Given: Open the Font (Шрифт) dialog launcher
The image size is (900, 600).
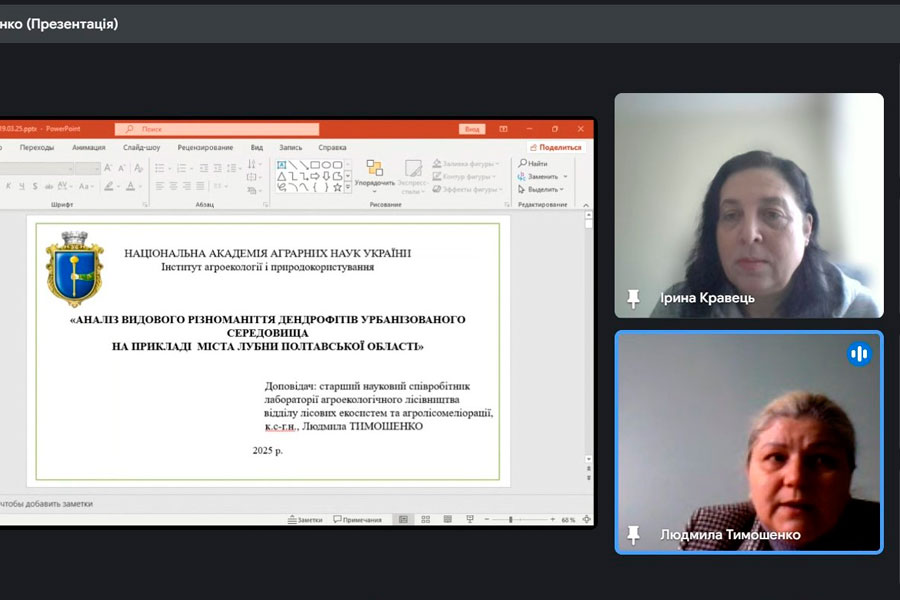Looking at the screenshot, I should pos(145,204).
